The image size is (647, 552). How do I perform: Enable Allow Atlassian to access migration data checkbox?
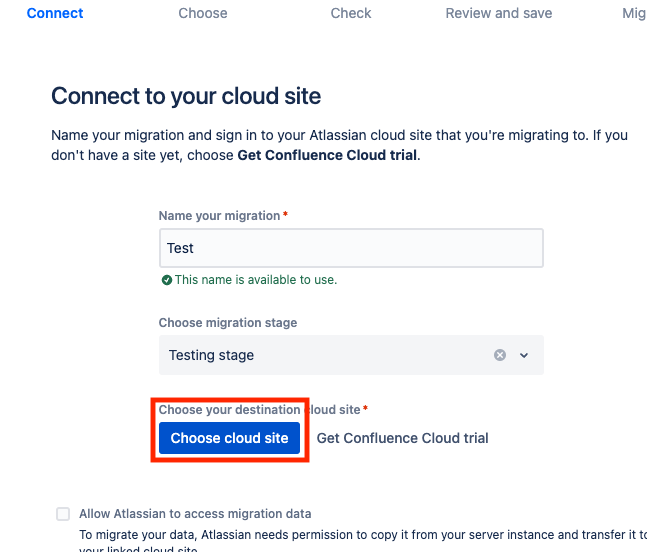(63, 514)
